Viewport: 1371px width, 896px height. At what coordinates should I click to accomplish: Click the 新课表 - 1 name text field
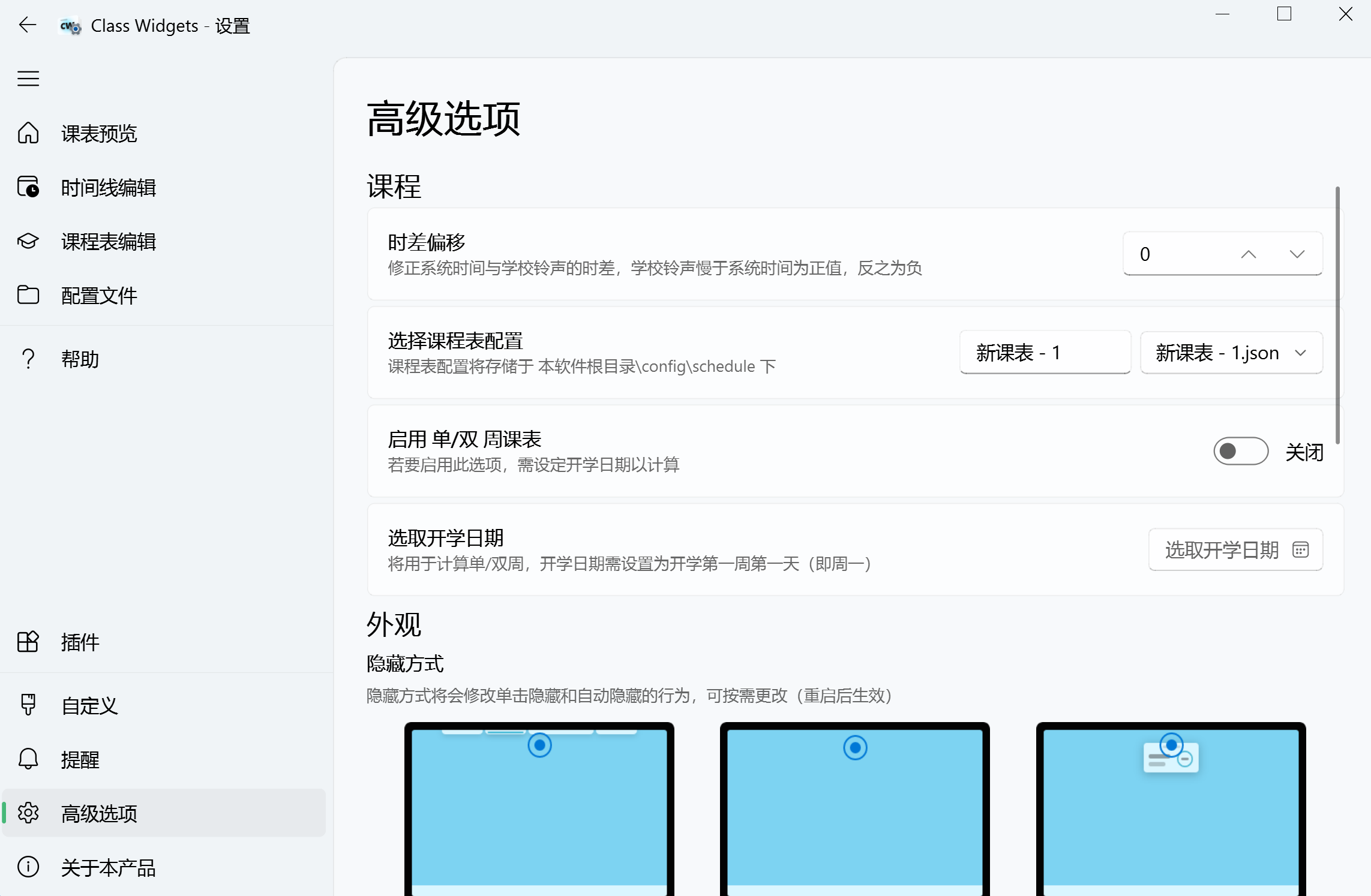1045,352
